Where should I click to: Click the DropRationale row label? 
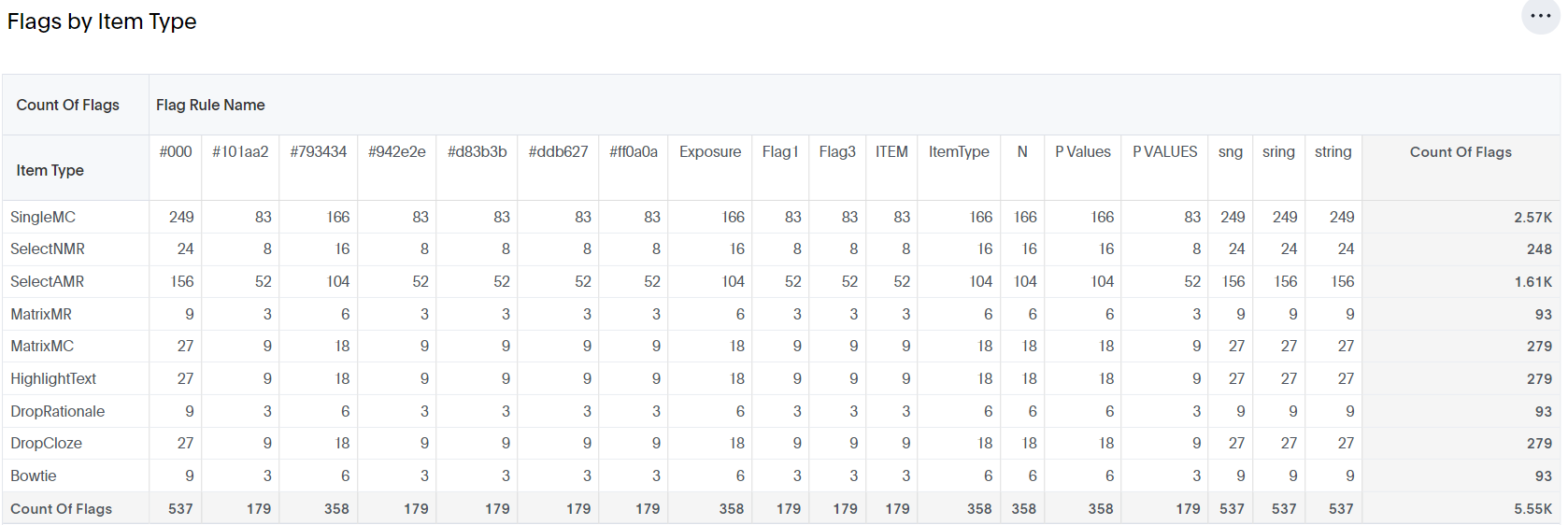tap(58, 411)
